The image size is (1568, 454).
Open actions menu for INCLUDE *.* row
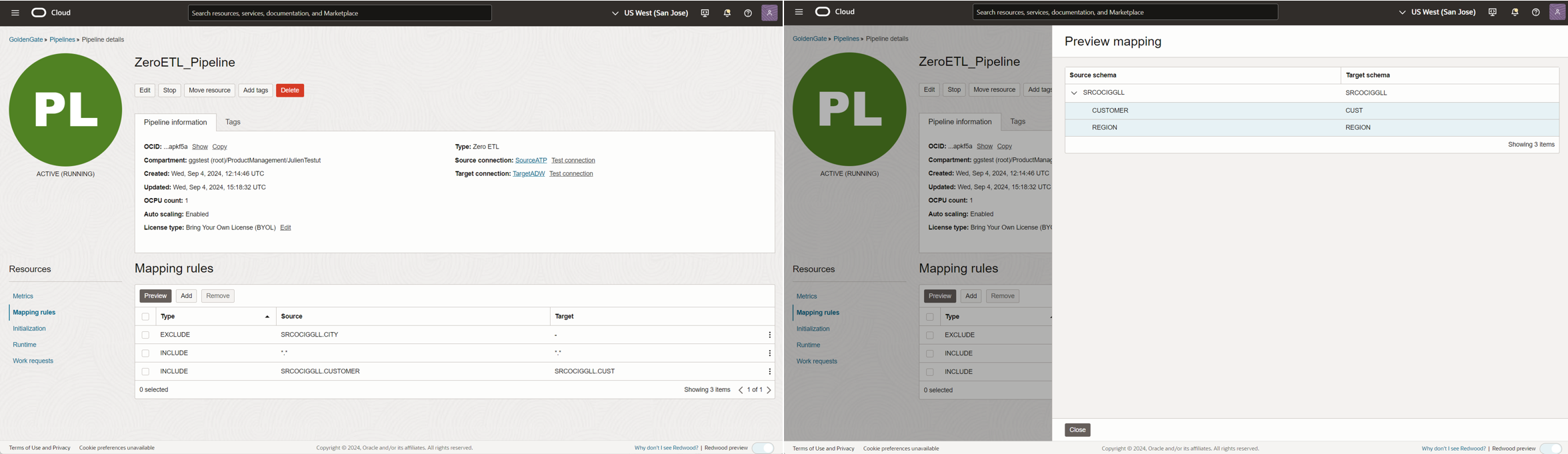coord(769,353)
